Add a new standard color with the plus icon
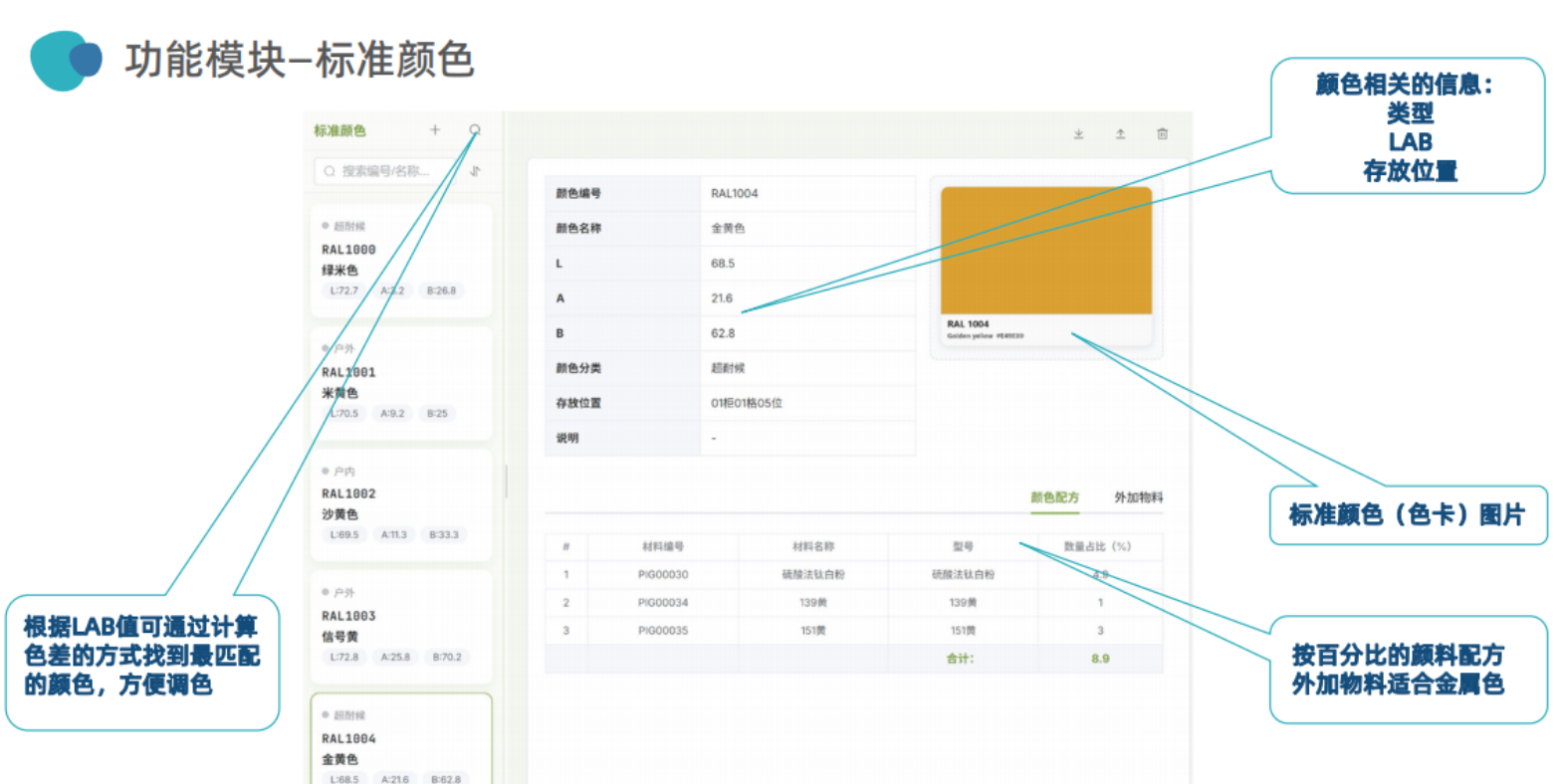This screenshot has height=784, width=1560. pyautogui.click(x=435, y=130)
